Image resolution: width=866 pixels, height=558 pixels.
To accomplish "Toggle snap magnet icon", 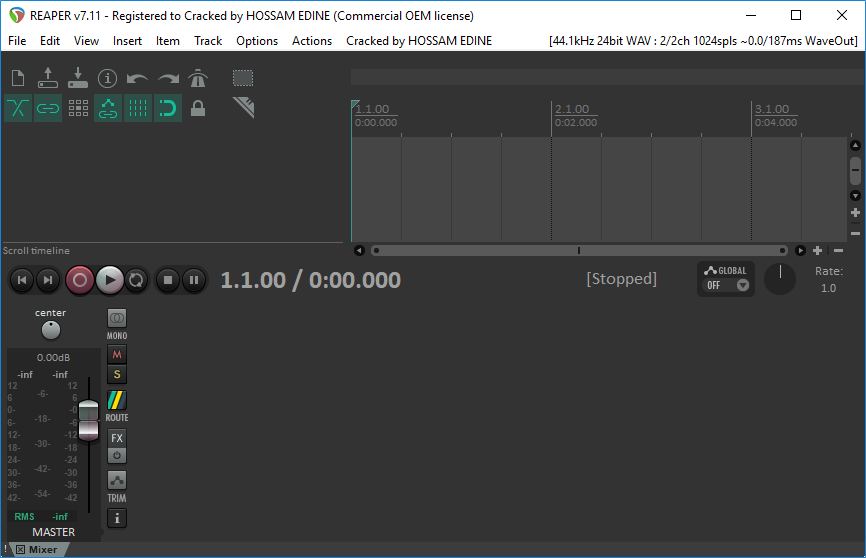I will pyautogui.click(x=168, y=108).
